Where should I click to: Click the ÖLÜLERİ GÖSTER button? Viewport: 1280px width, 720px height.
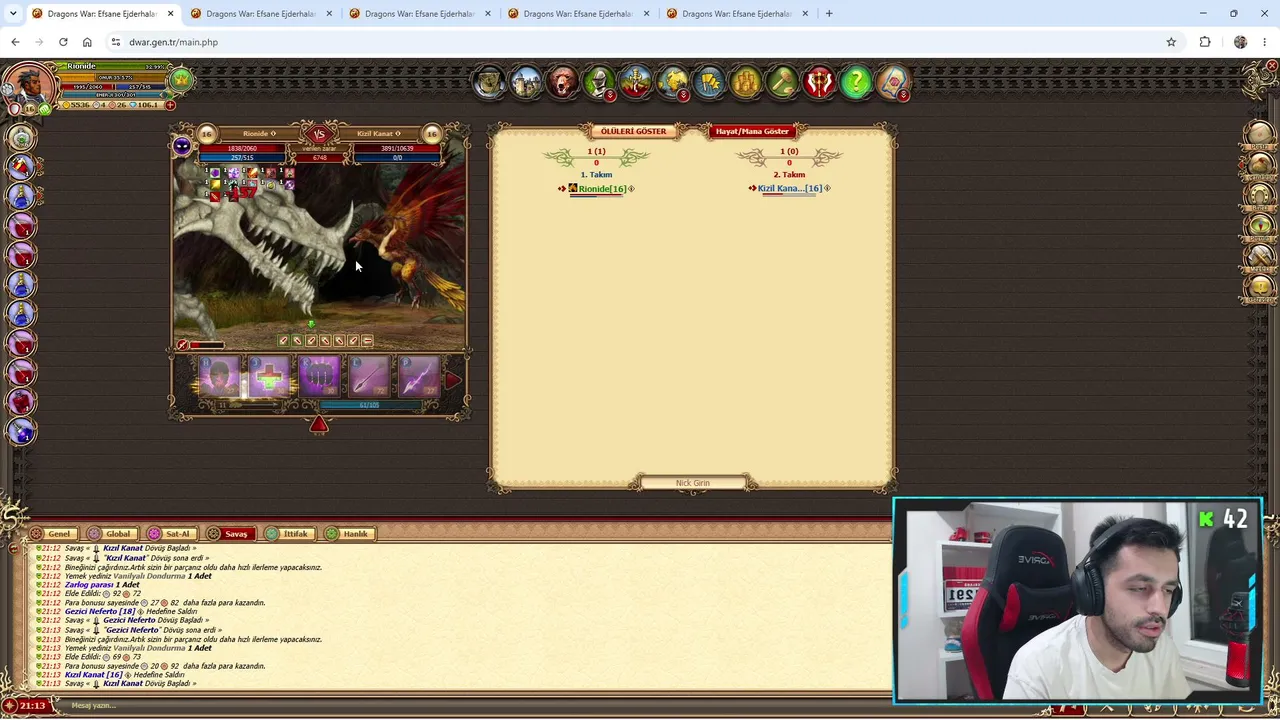pos(633,131)
